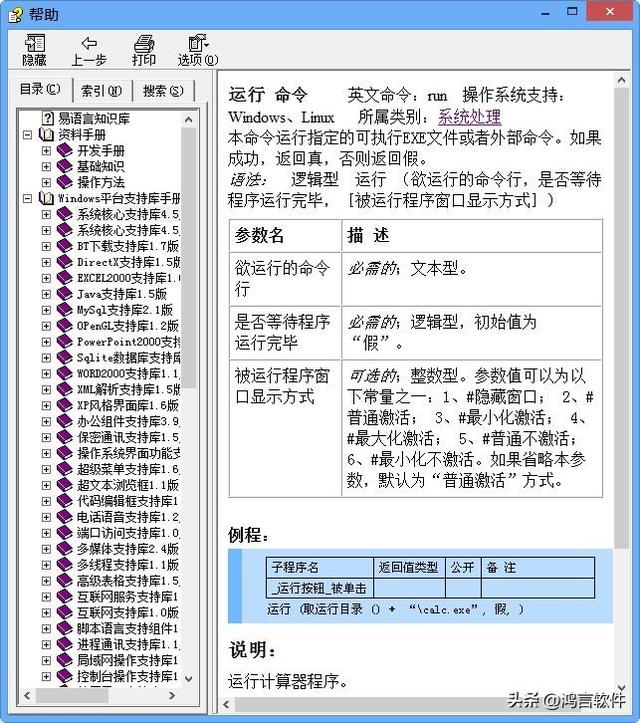Click tree pane horizontal scroll-right arrow

[x=172, y=695]
